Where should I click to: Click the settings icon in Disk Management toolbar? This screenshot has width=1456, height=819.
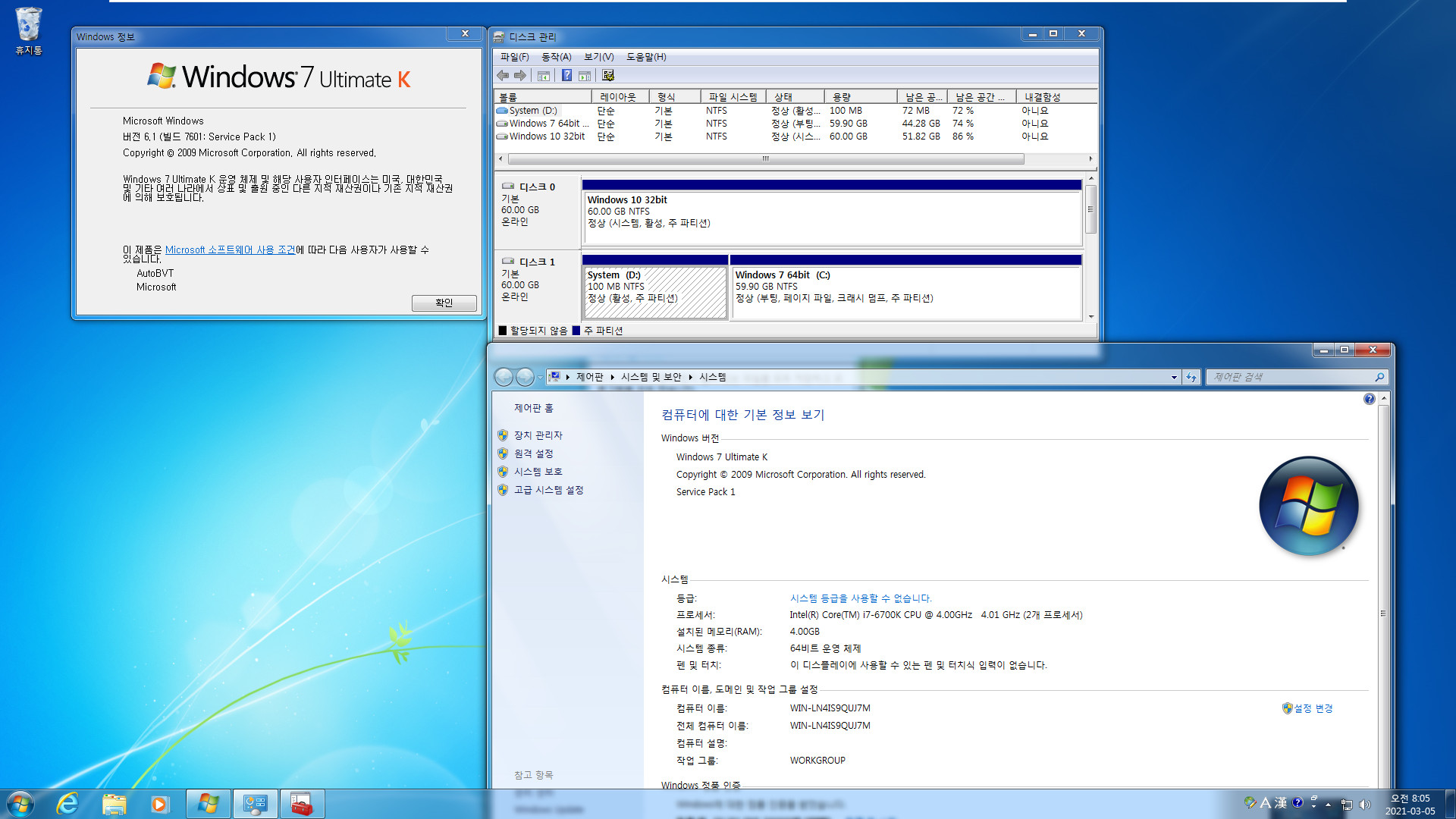(x=608, y=75)
